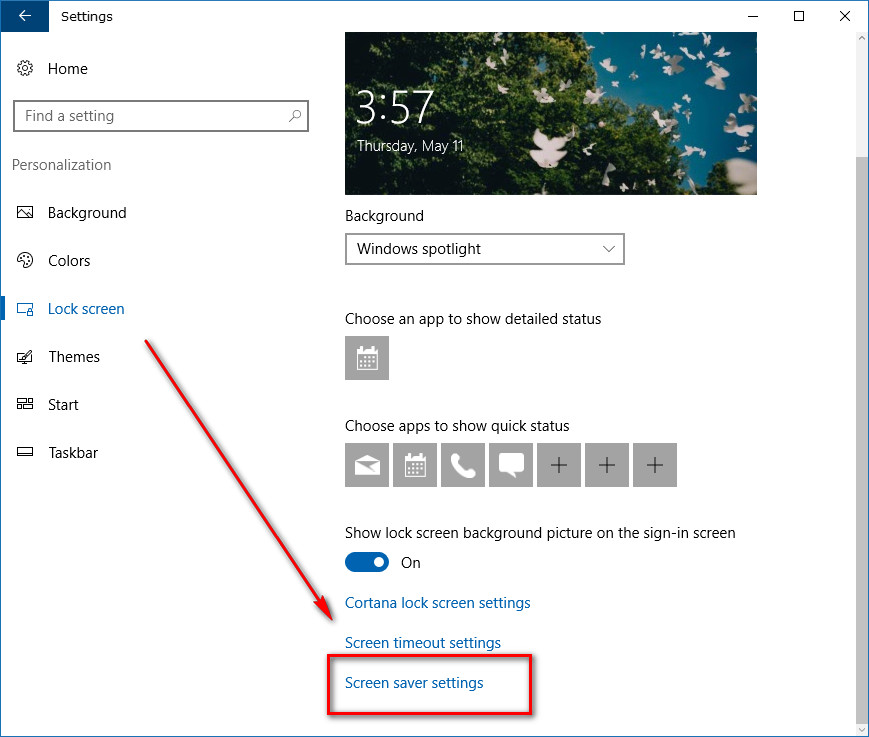The height and width of the screenshot is (737, 869).
Task: Click the back arrow in the Settings title bar
Action: pyautogui.click(x=23, y=16)
